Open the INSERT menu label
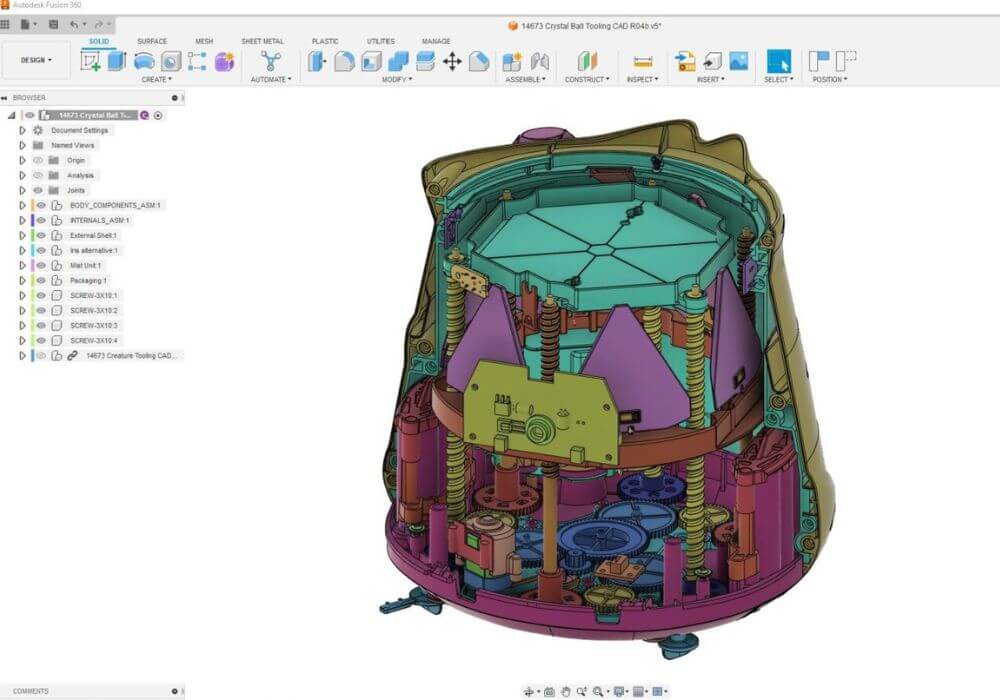Viewport: 1000px width, 700px height. tap(710, 80)
